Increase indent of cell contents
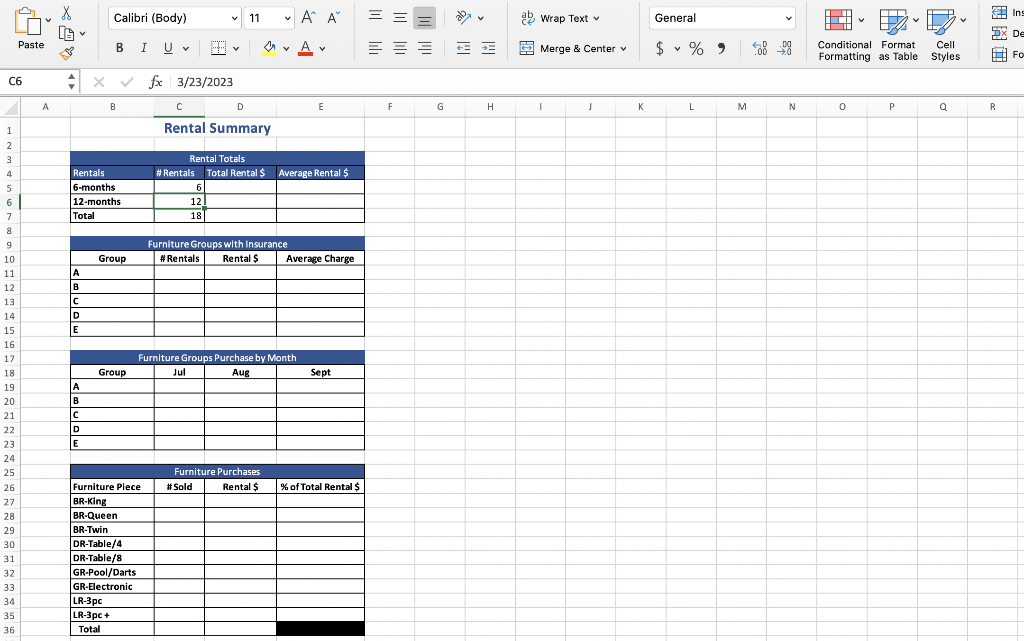This screenshot has height=641, width=1024. (x=488, y=48)
